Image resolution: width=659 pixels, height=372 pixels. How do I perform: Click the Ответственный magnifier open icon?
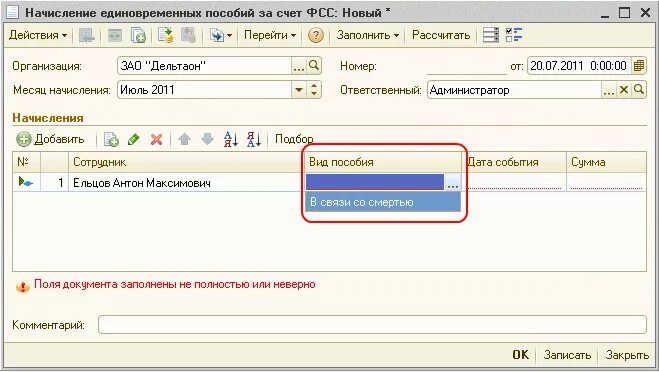pyautogui.click(x=639, y=90)
